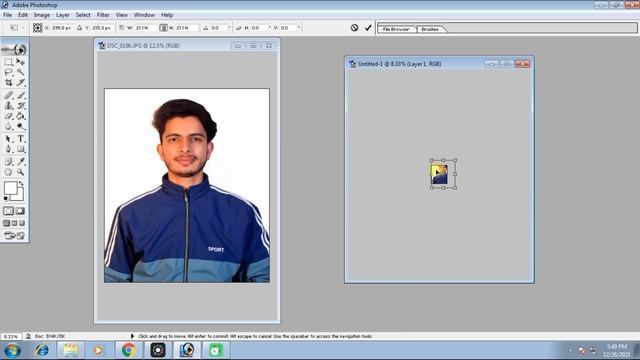Set the background color swatch
This screenshot has width=640, height=360.
pyautogui.click(x=20, y=196)
